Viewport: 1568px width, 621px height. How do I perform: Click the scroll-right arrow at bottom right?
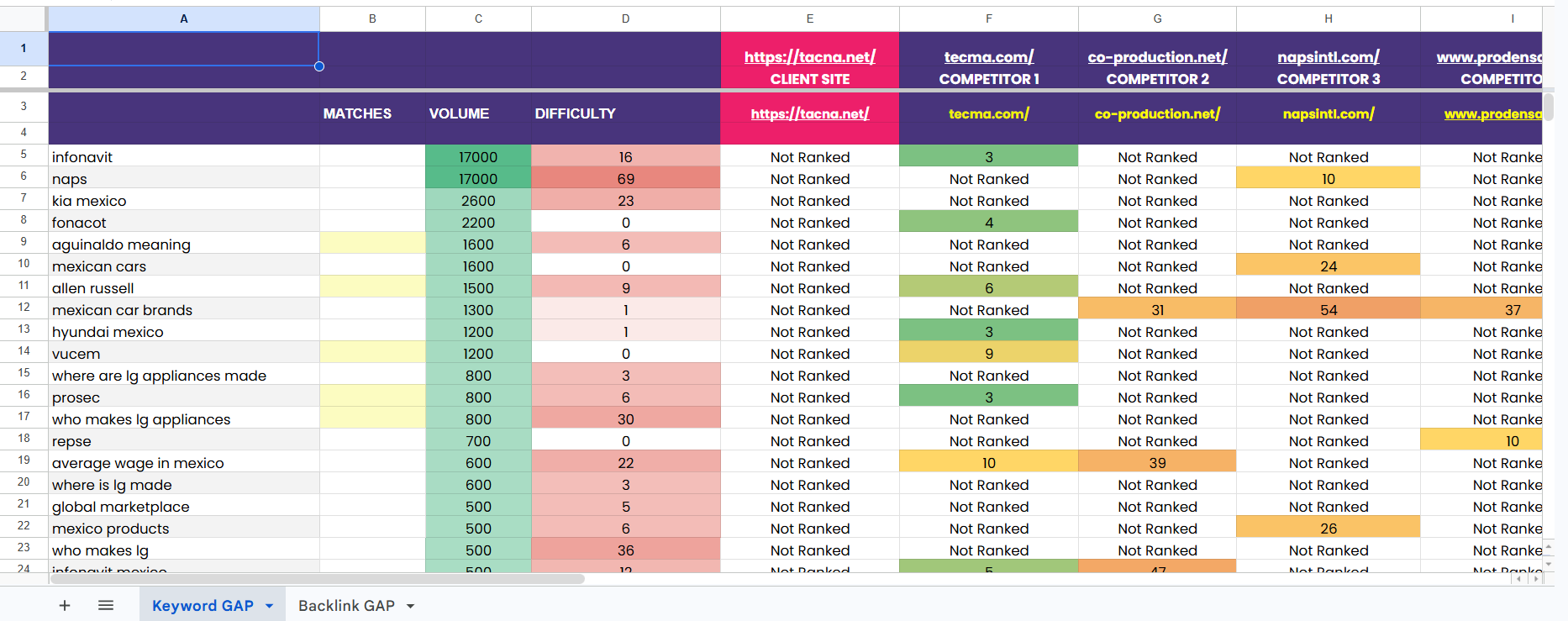[1537, 579]
